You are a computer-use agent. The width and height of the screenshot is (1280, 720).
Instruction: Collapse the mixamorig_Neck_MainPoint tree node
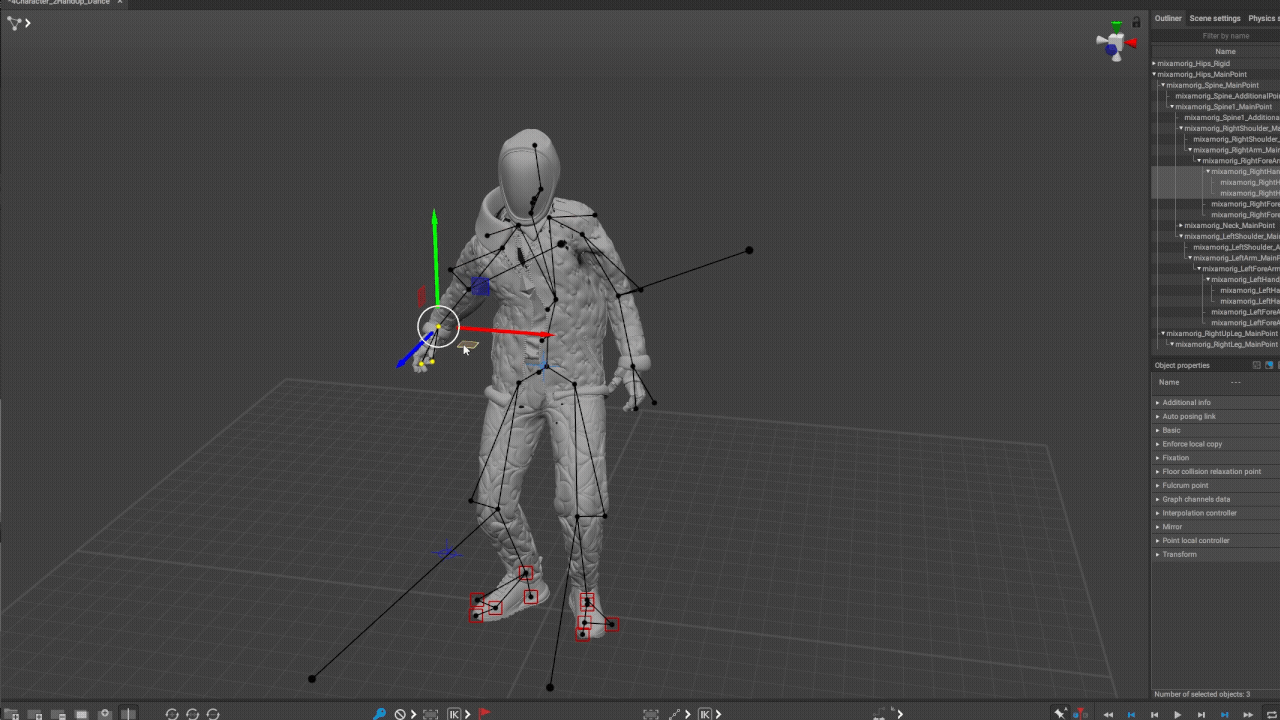[1181, 226]
